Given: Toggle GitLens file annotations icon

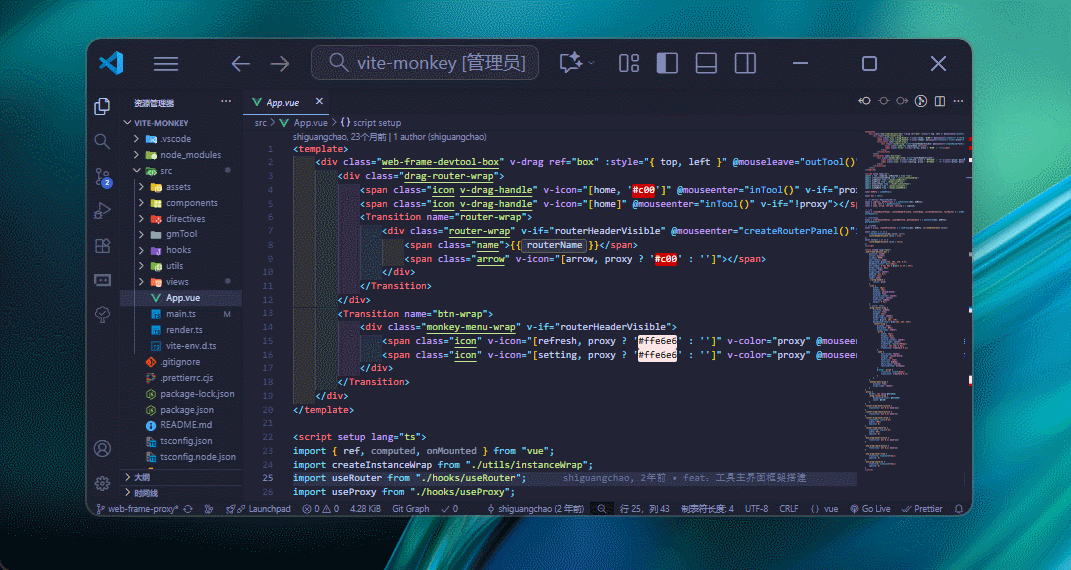Looking at the screenshot, I should 921,101.
